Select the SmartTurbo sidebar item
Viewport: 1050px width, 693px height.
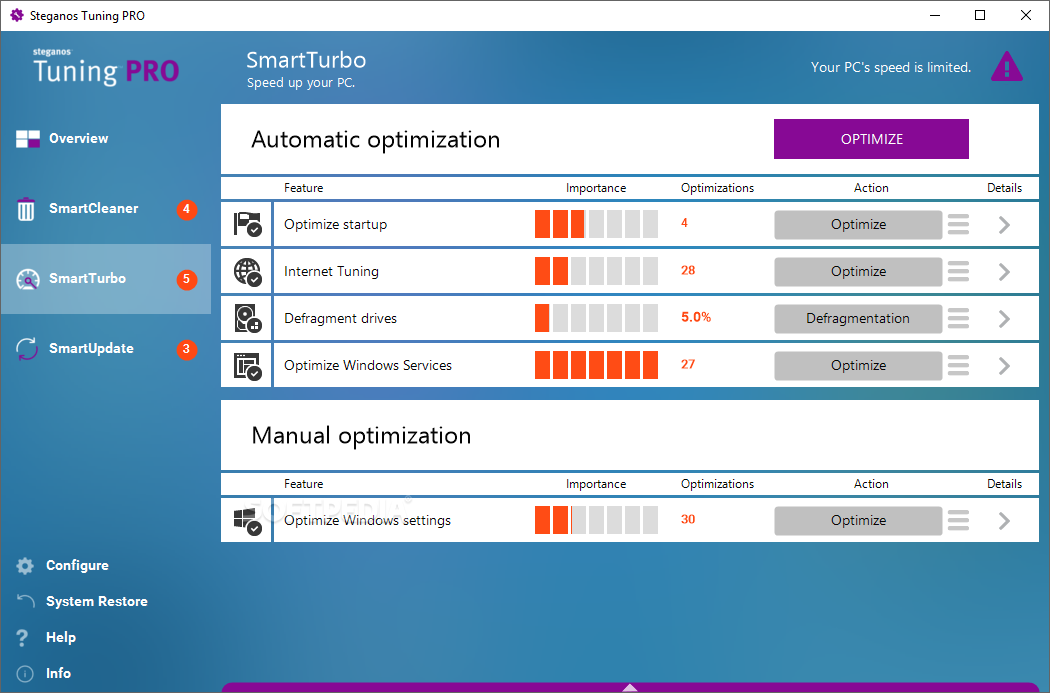point(106,279)
